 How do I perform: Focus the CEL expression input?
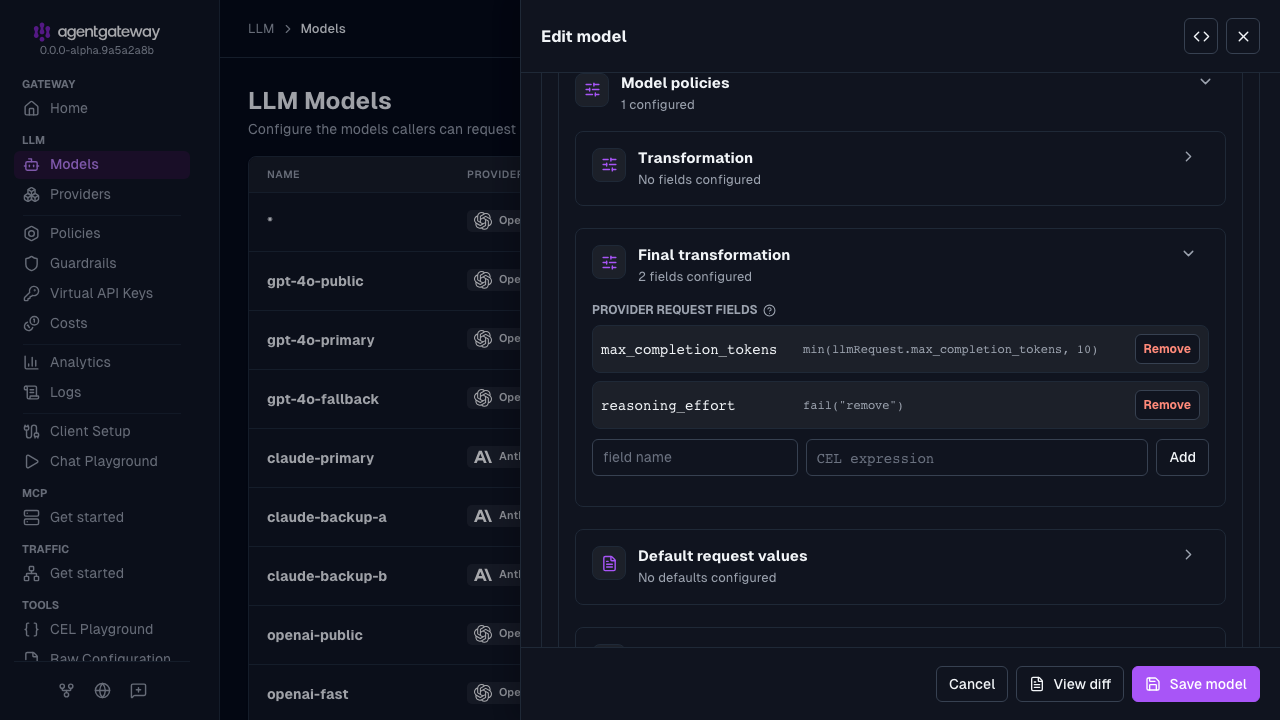(x=977, y=457)
